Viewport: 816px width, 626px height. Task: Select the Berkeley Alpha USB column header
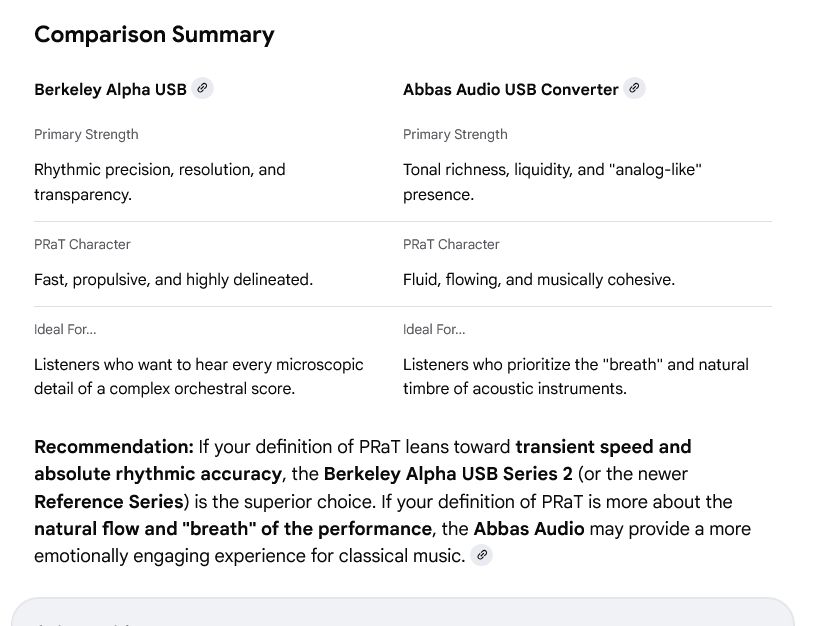tap(110, 89)
